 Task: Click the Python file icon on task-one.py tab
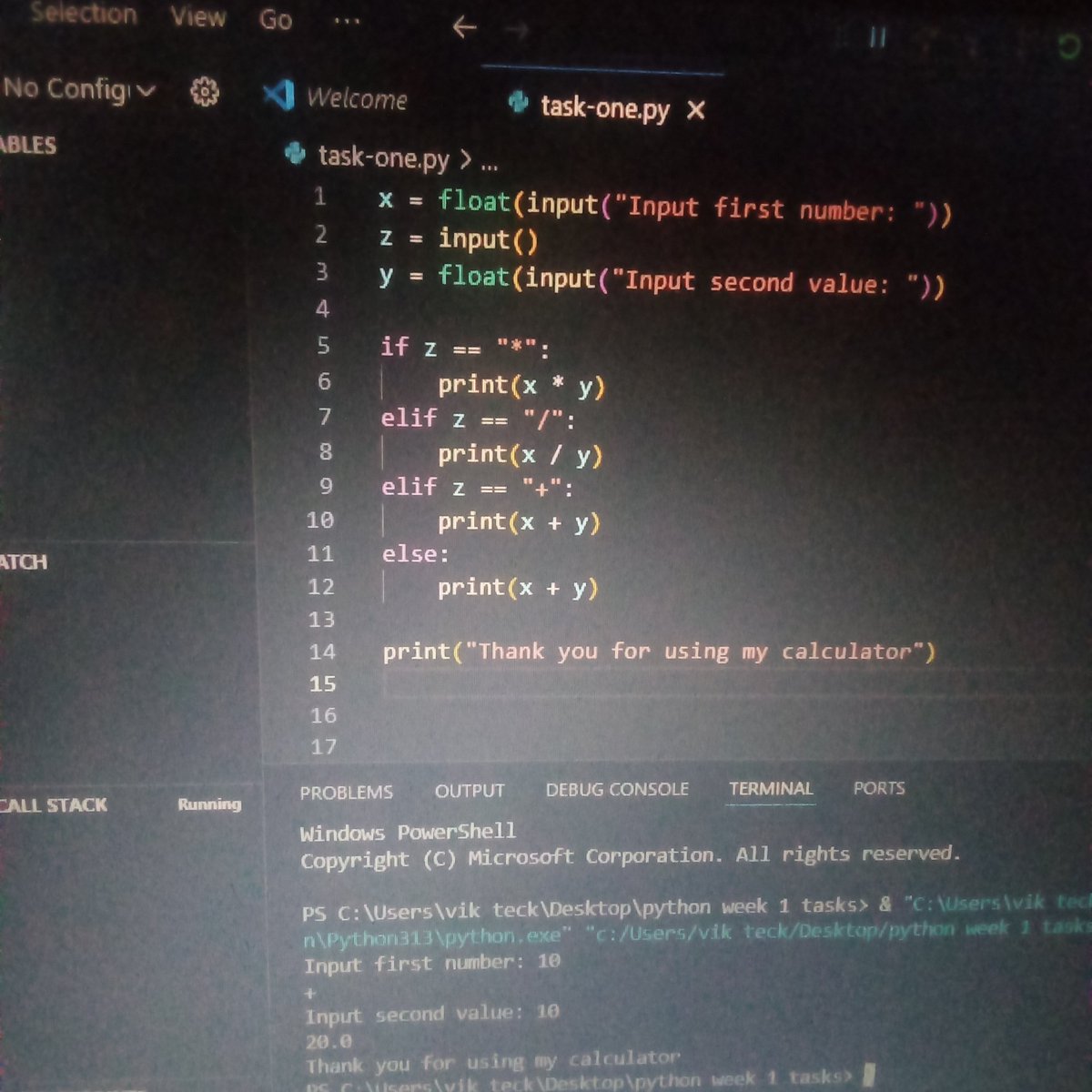click(519, 106)
